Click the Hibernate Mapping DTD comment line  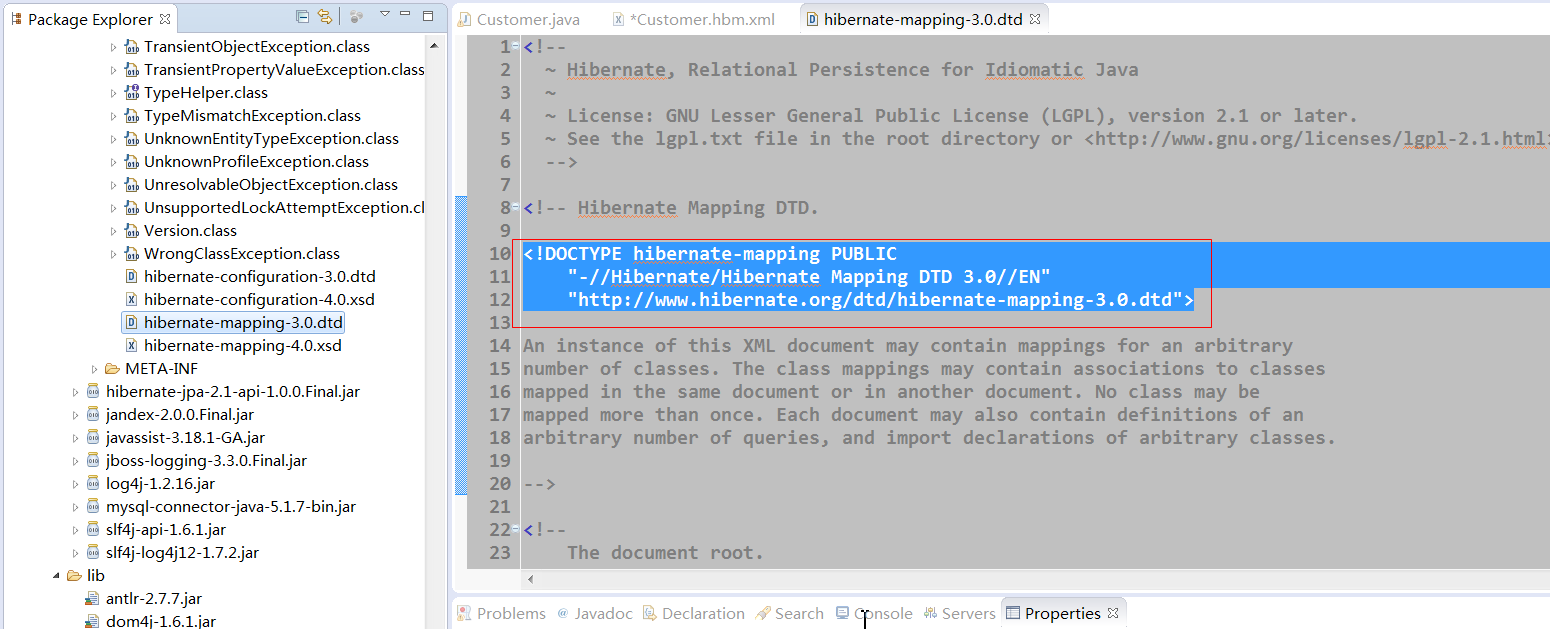pos(671,208)
